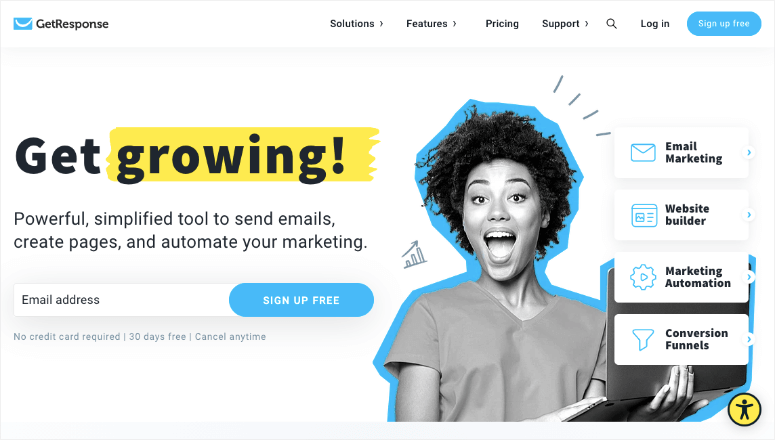Click arrow on Email Marketing card

pos(749,153)
